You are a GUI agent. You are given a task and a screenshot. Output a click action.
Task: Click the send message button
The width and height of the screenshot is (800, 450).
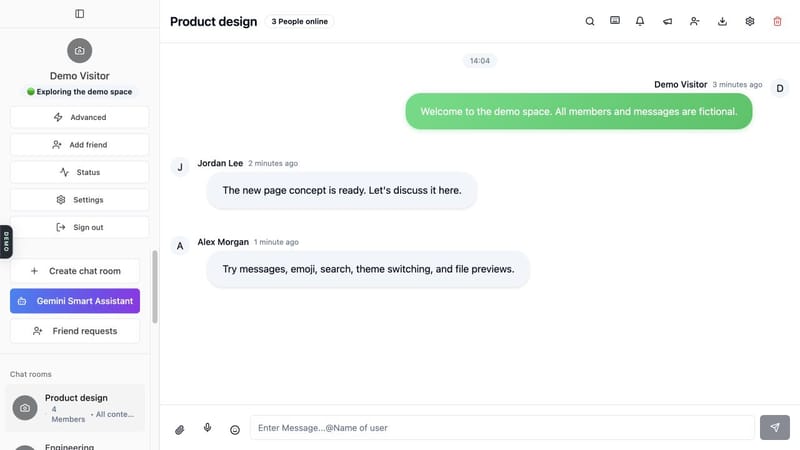click(775, 428)
